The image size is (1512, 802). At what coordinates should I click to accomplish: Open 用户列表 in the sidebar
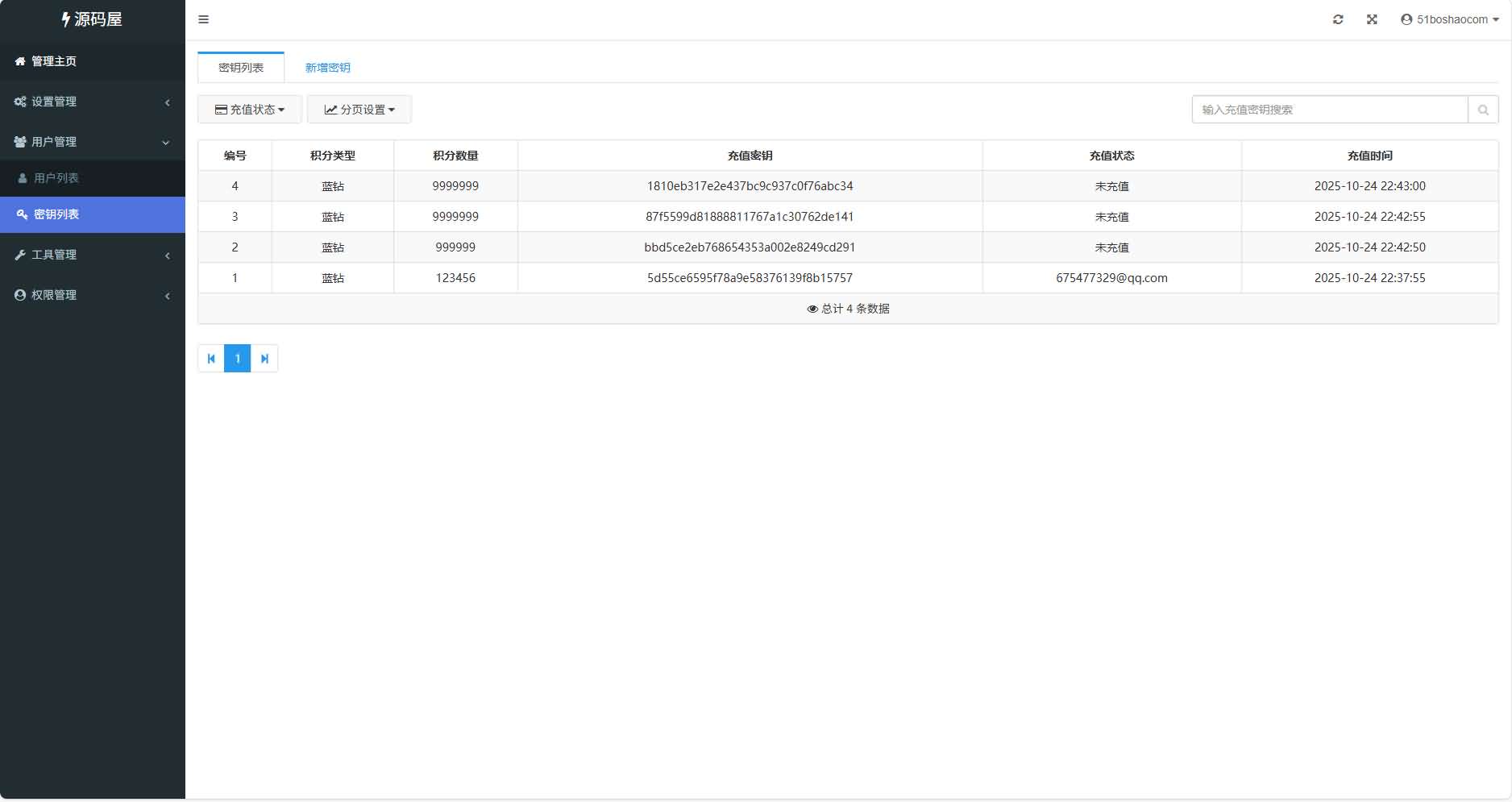coord(56,178)
